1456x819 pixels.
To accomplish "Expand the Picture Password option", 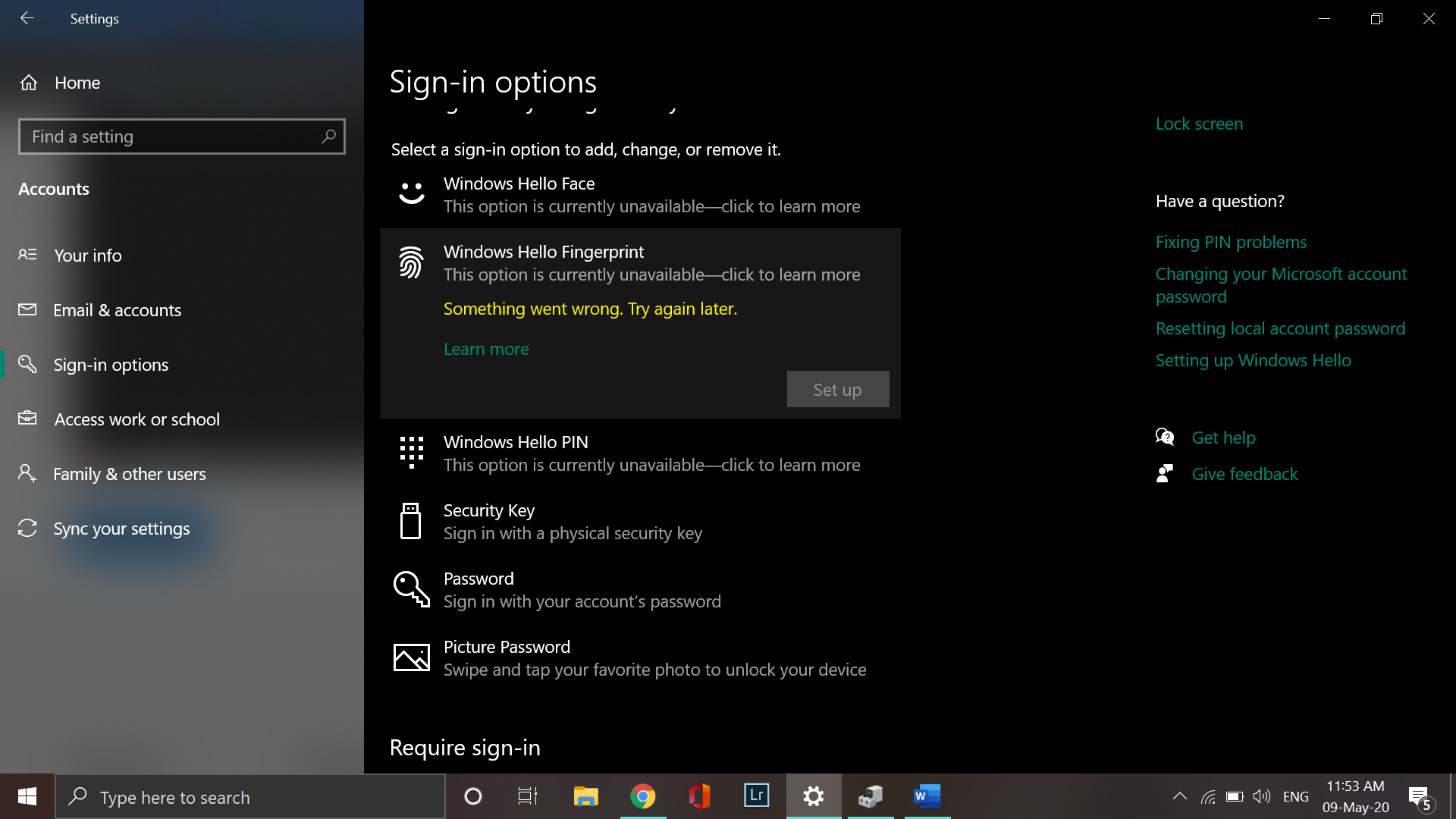I will coord(640,658).
